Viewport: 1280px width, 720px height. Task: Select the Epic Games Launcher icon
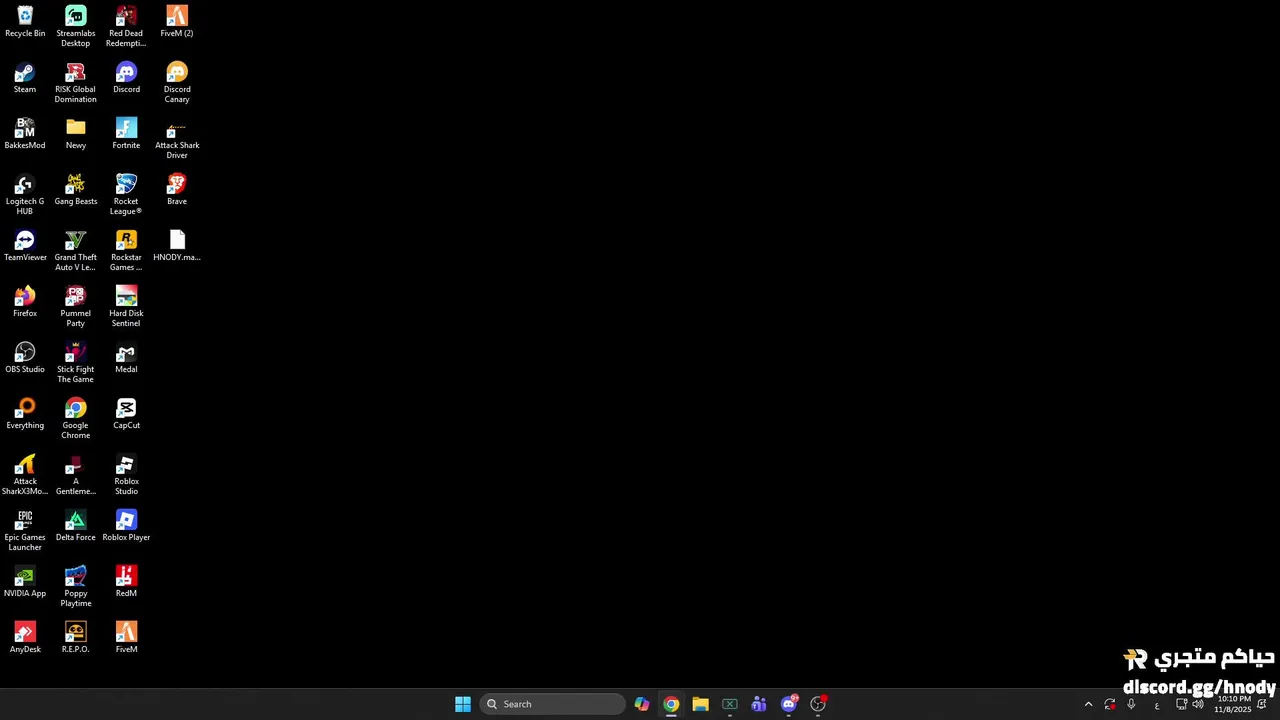point(25,530)
